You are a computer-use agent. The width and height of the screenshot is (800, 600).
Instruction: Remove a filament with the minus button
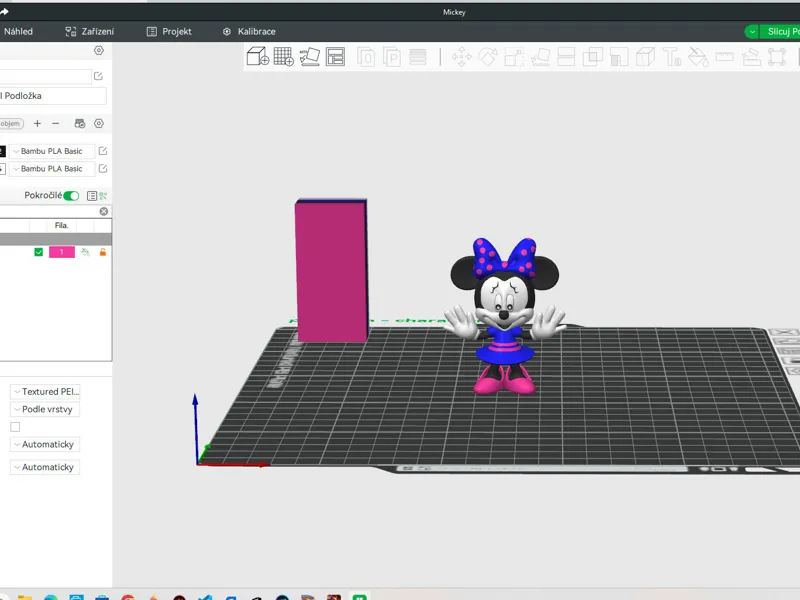coord(56,123)
